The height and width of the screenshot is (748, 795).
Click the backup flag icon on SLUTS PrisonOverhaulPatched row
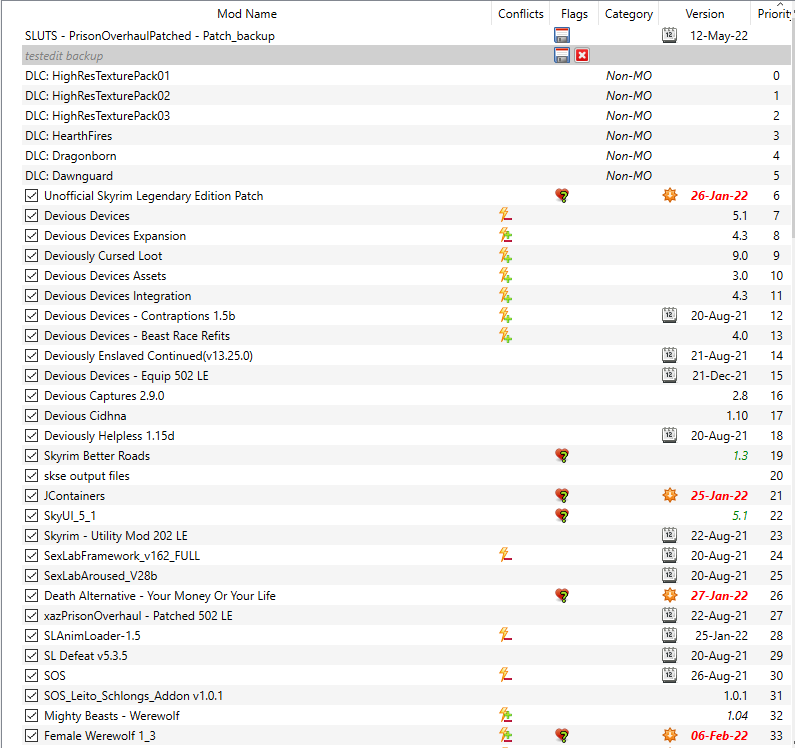(562, 35)
